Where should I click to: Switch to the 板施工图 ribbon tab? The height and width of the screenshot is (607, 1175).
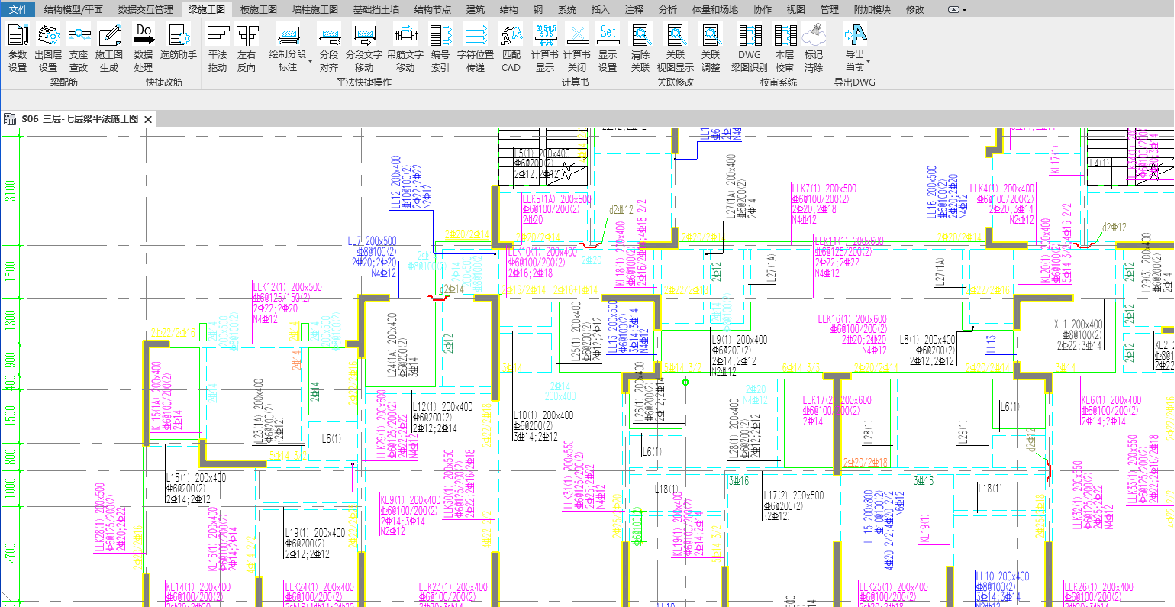(258, 8)
